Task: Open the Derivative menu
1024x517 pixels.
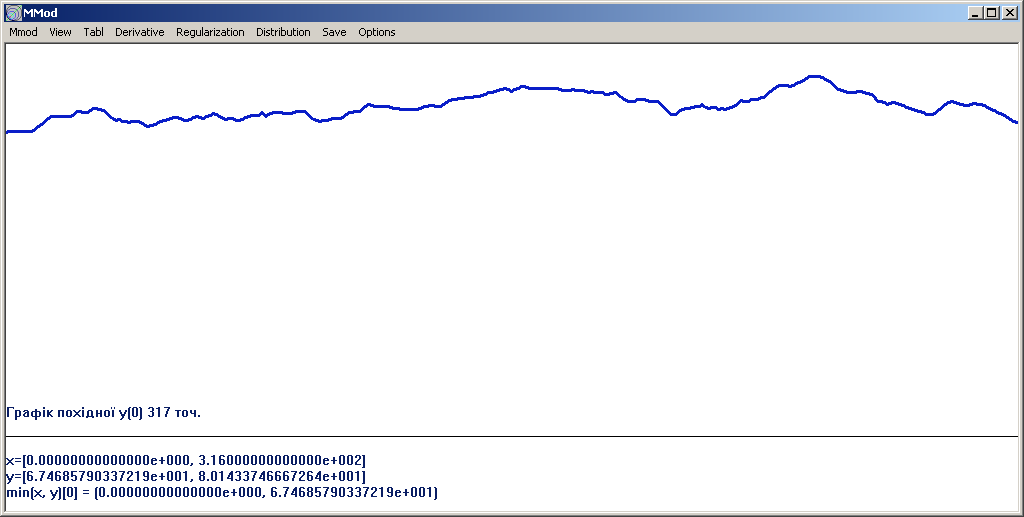Action: 140,32
